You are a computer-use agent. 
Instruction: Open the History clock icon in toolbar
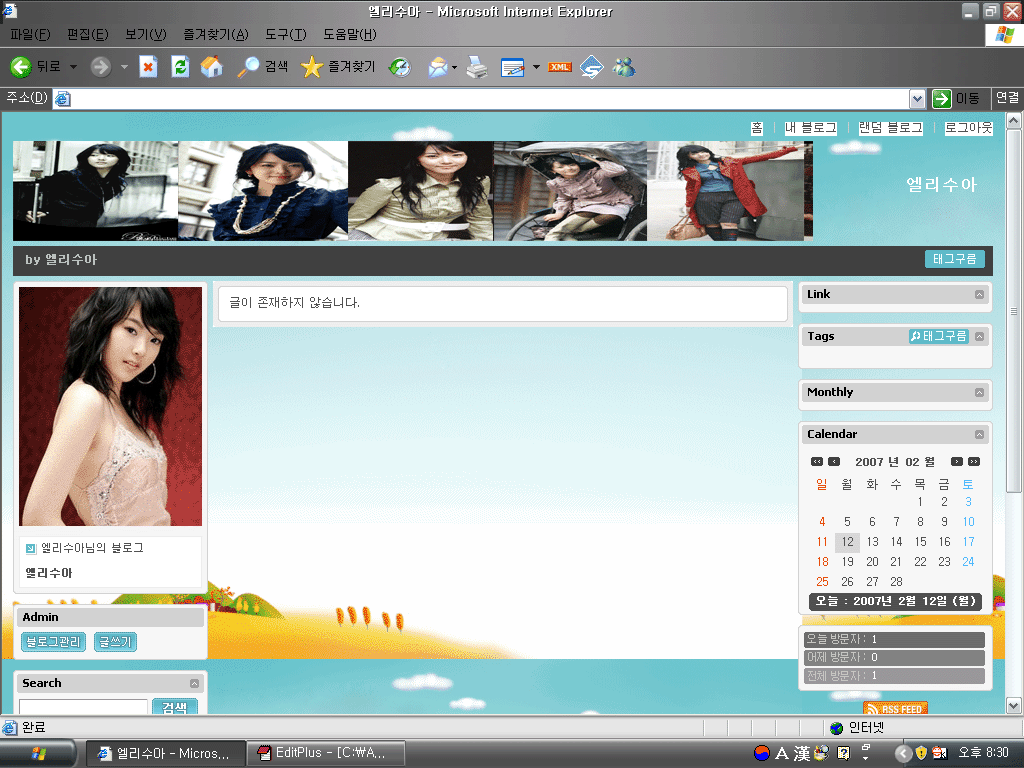click(399, 67)
